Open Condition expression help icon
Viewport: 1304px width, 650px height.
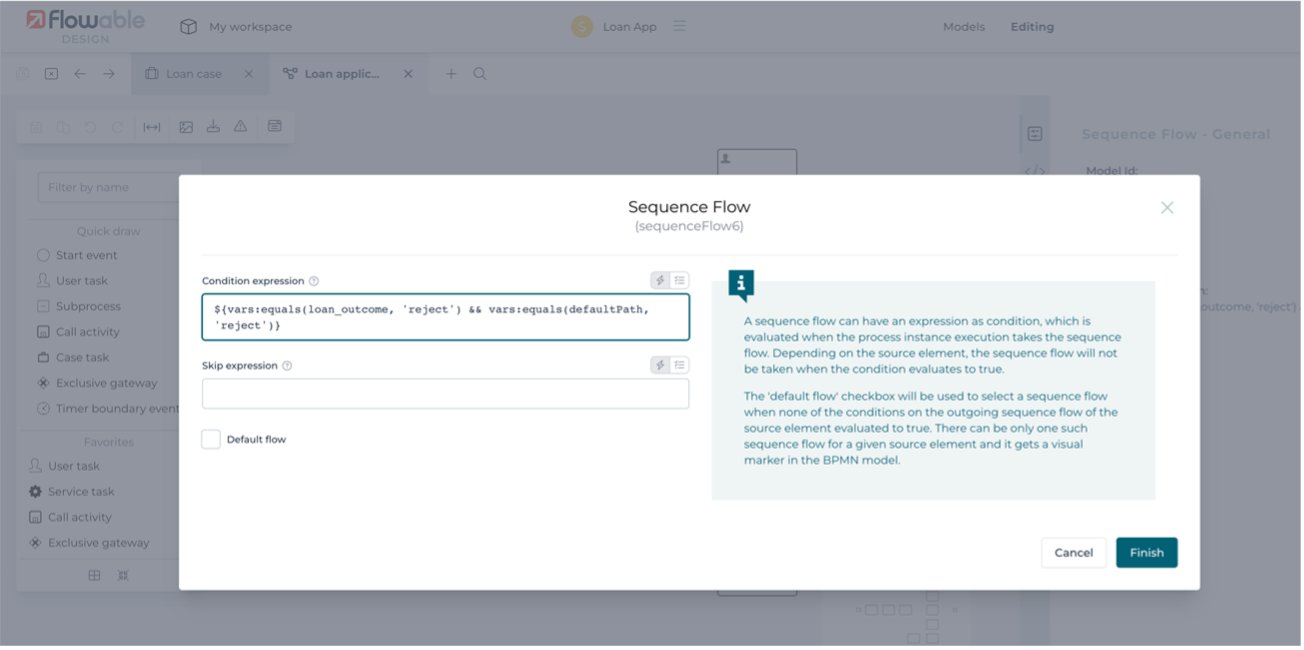[314, 282]
